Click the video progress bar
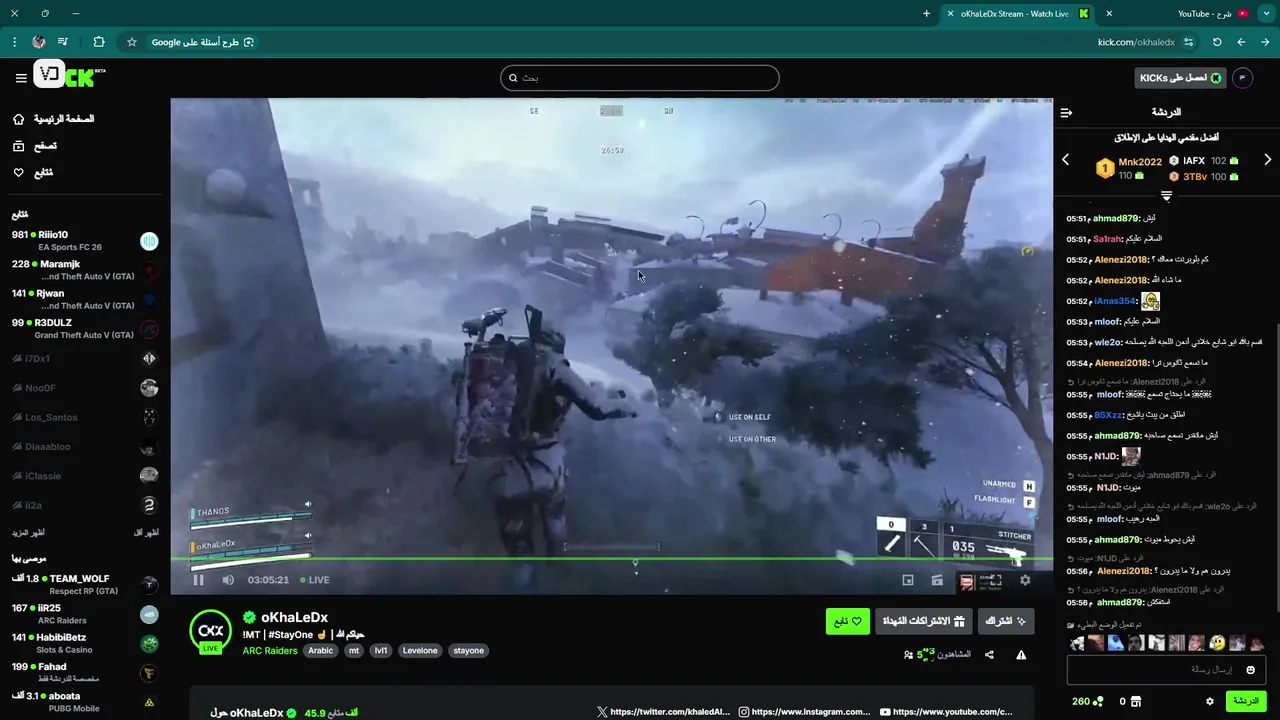1280x720 pixels. (x=611, y=559)
